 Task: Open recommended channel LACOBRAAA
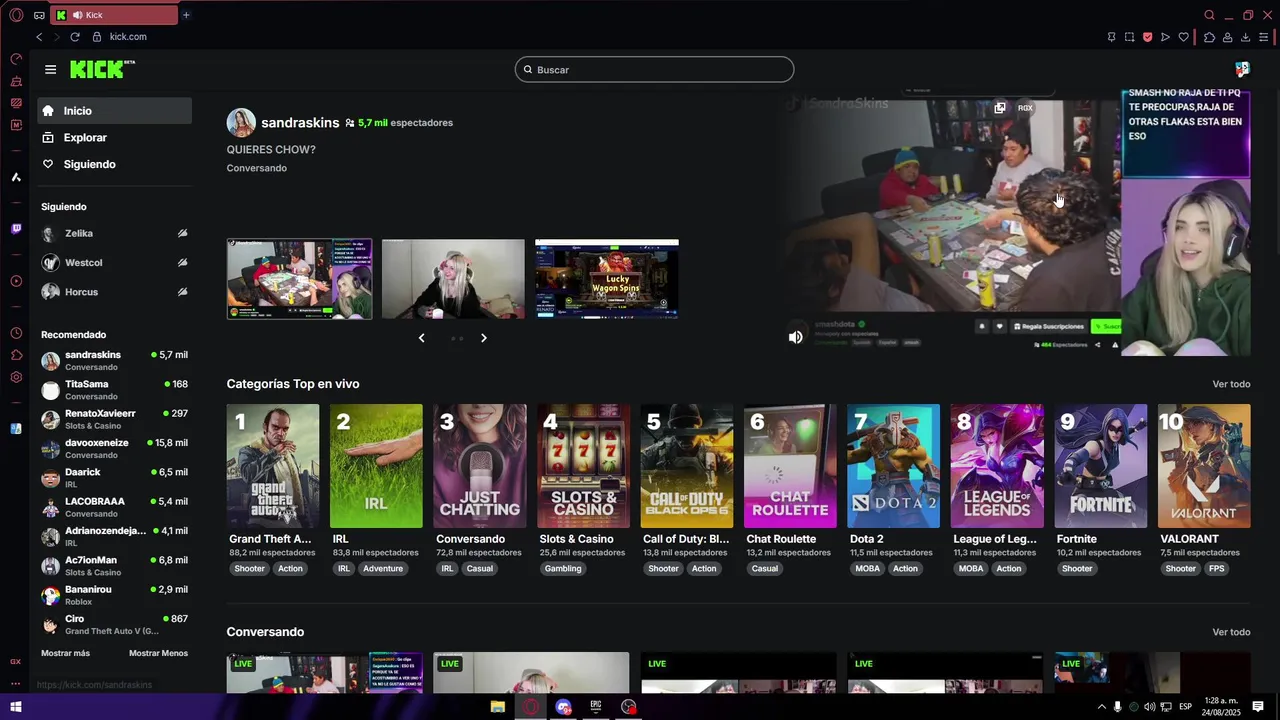114,507
